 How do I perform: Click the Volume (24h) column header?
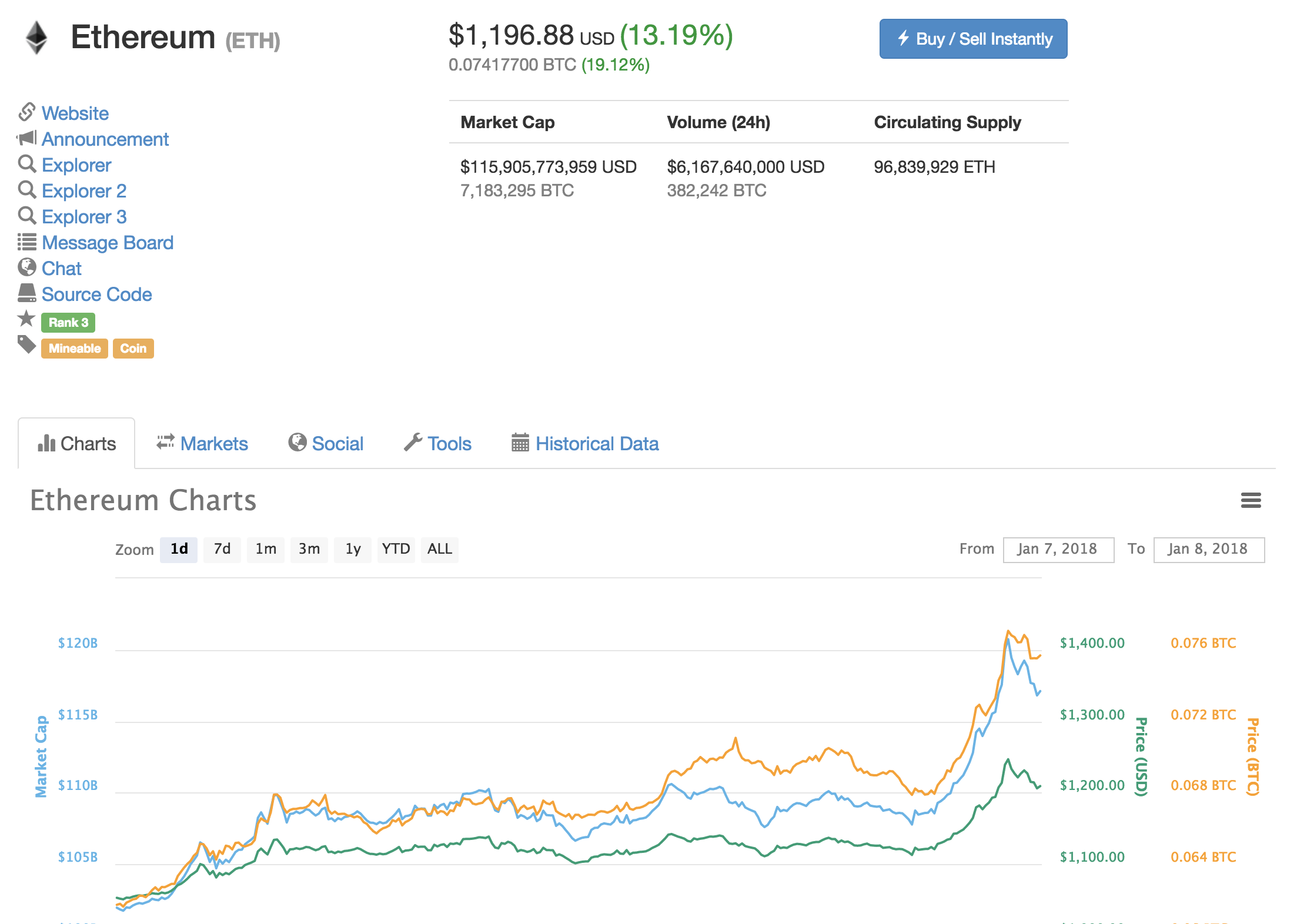click(x=718, y=122)
